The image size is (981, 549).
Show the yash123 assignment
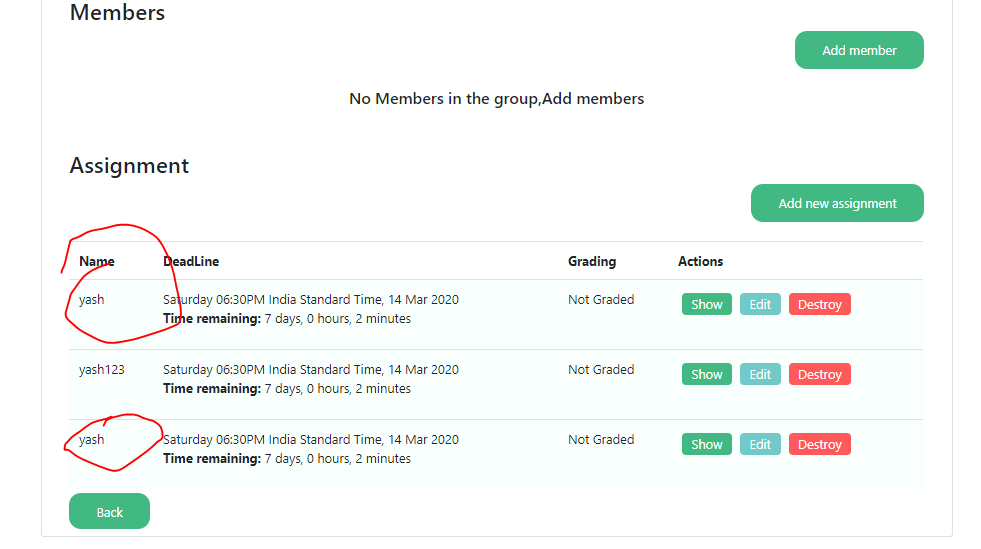706,374
